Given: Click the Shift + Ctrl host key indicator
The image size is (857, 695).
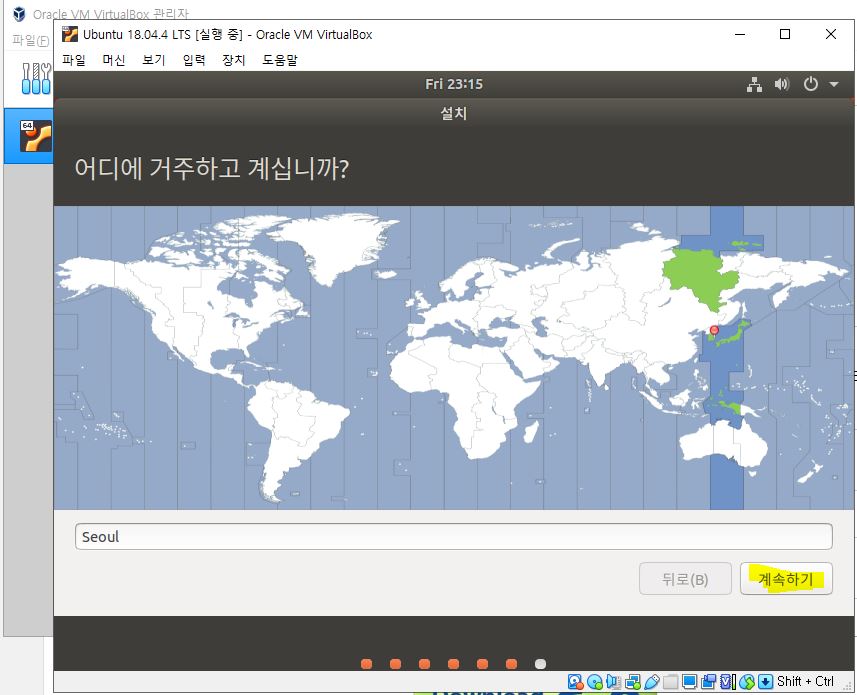Looking at the screenshot, I should 805,681.
